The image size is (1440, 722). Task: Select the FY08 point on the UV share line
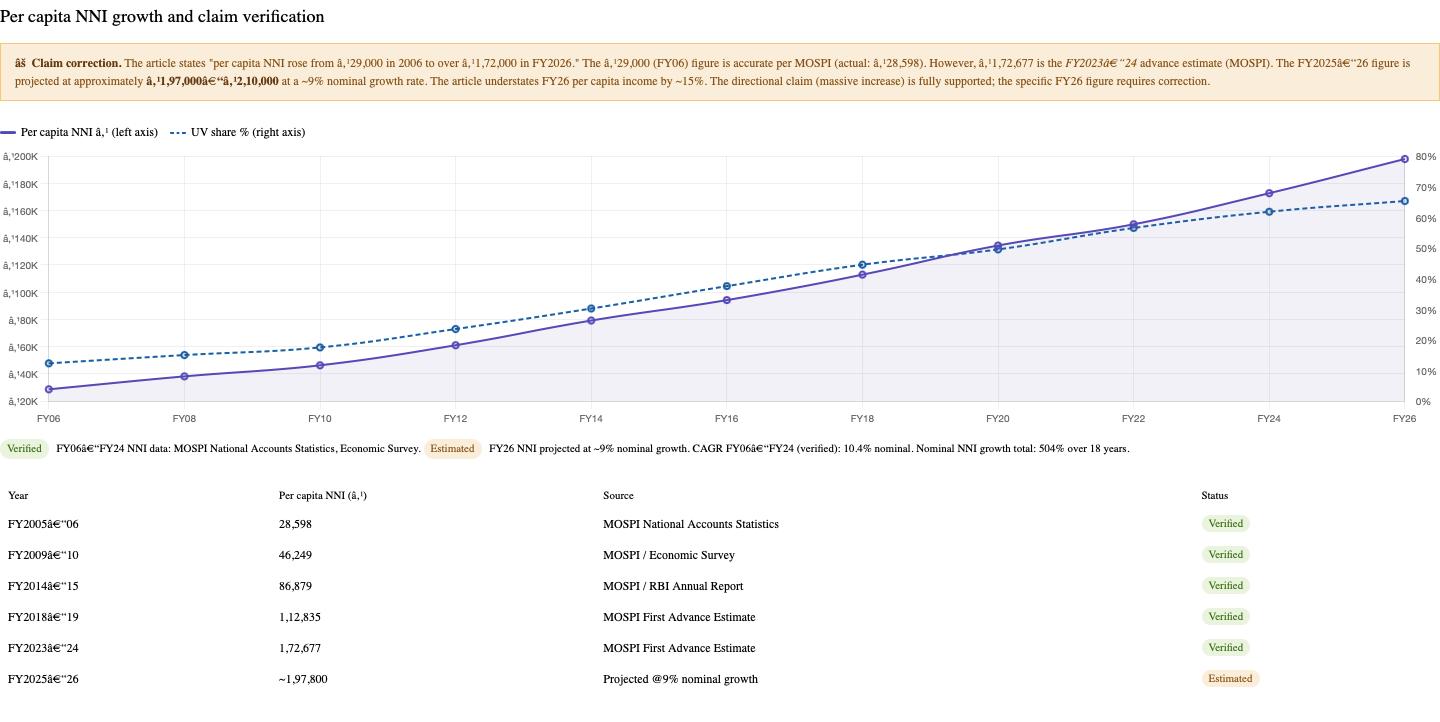(184, 355)
